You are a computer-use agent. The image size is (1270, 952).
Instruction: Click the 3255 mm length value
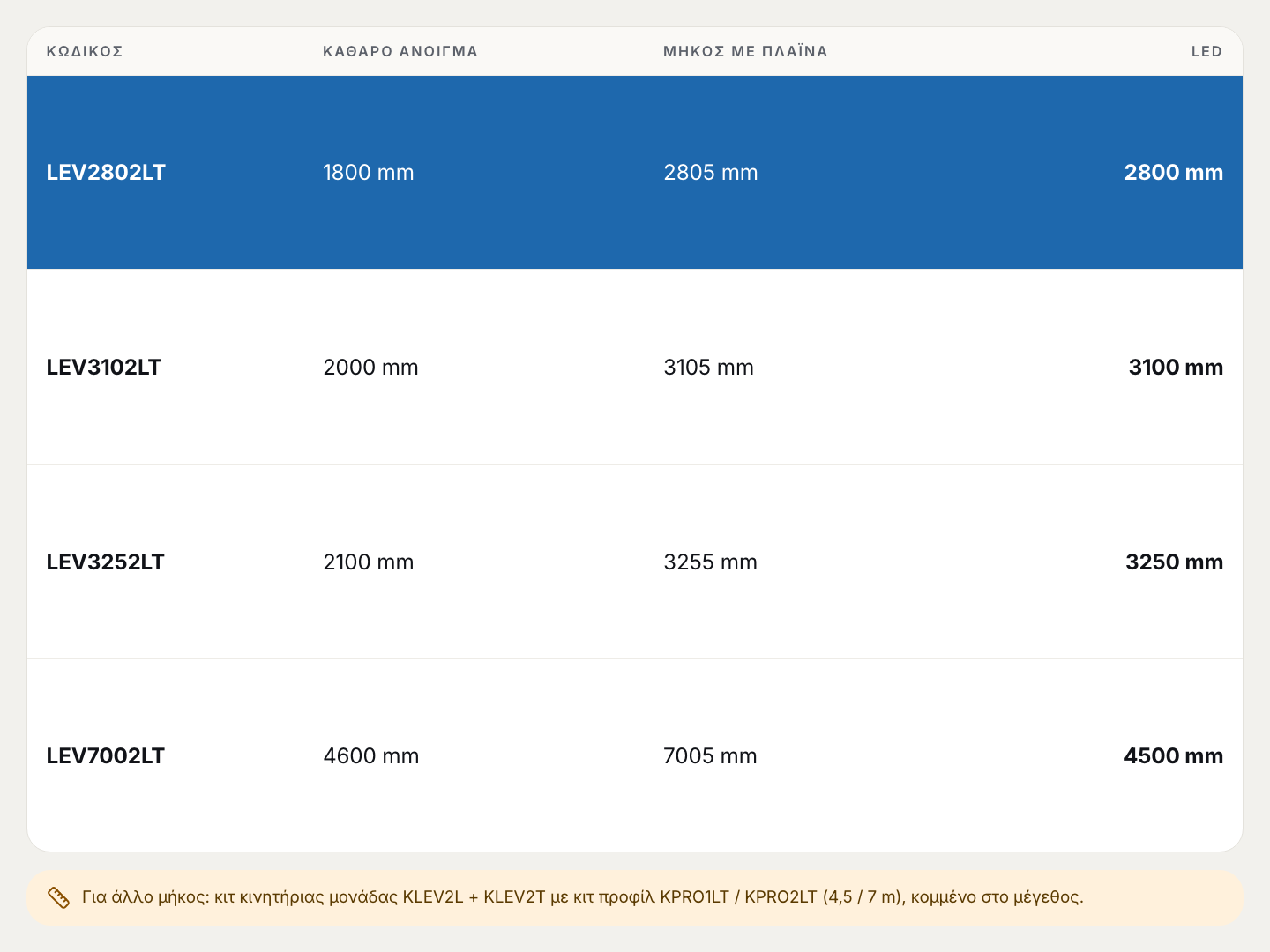tap(711, 562)
